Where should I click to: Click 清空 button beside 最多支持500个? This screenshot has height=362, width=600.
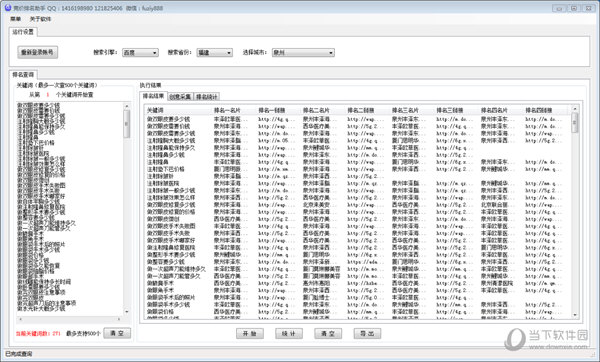point(117,333)
